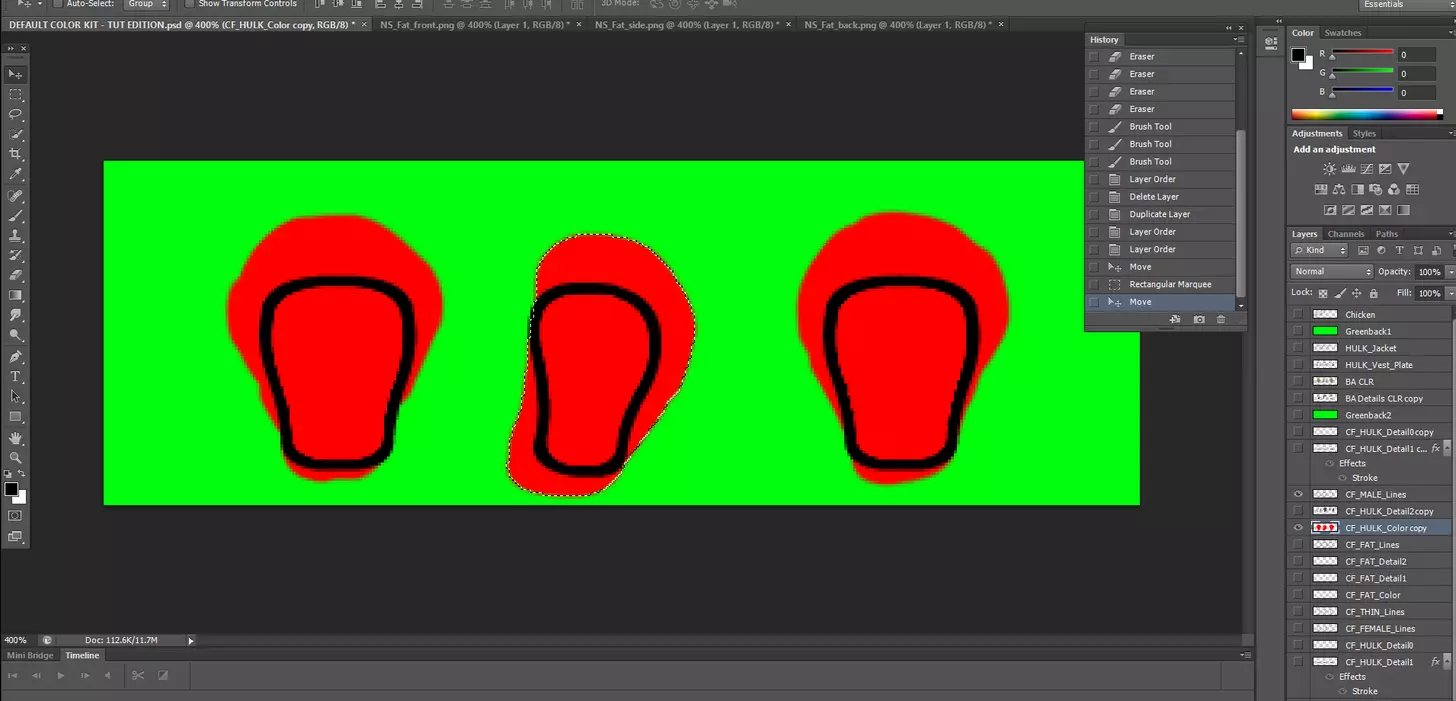Select the Rectangle shape tool
1456x701 pixels.
(15, 417)
